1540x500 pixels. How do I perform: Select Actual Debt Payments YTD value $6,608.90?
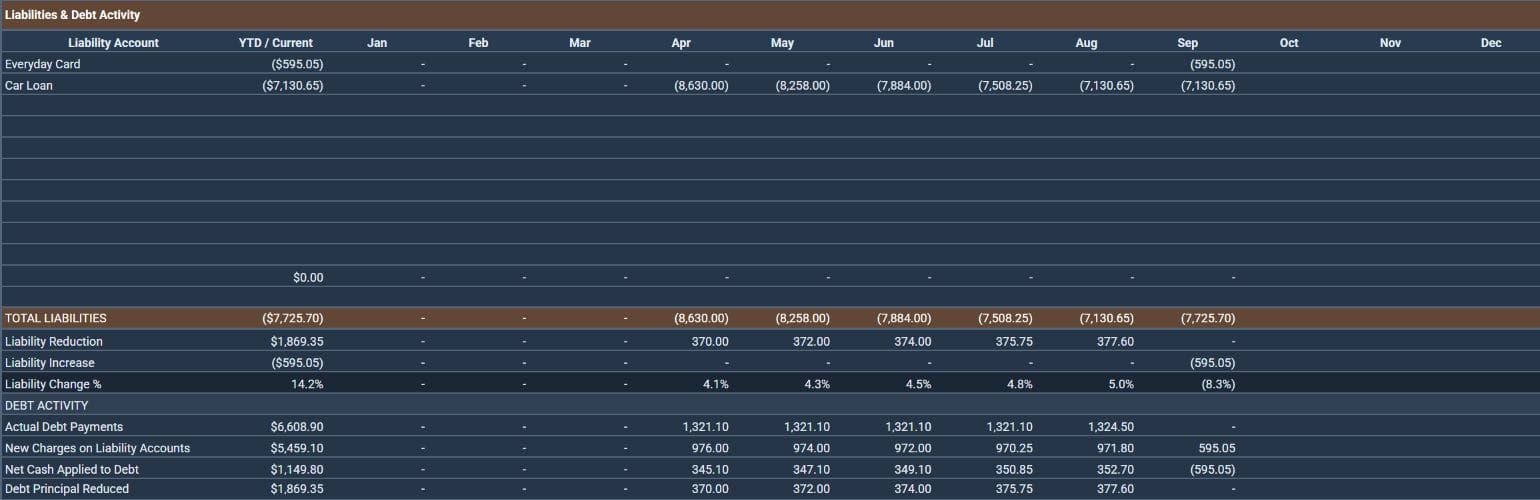(297, 427)
